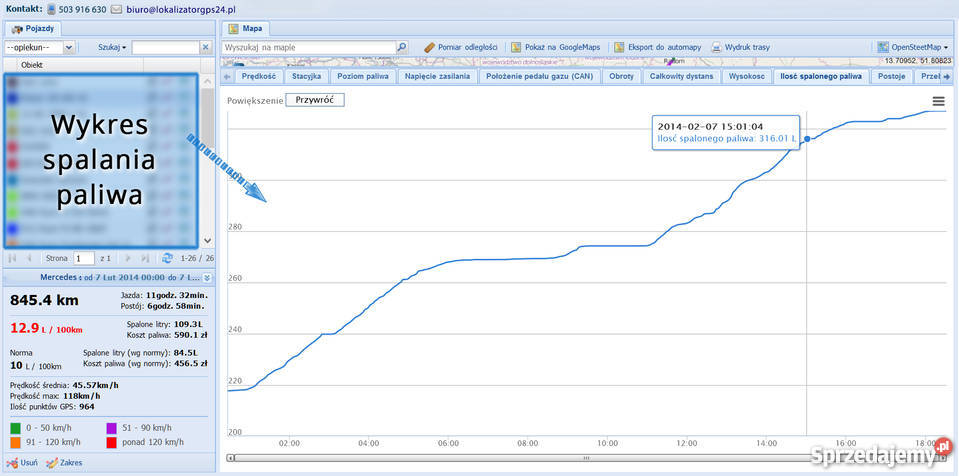Switch to the Poziom paliwa tab
959x476 pixels.
click(x=365, y=76)
